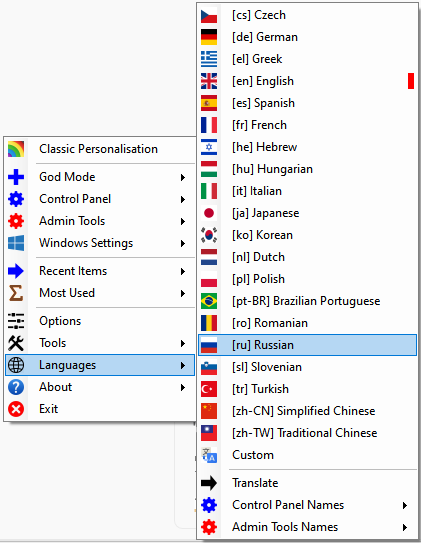Expand the Recent Items submenu arrow
This screenshot has width=421, height=543.
(x=183, y=271)
